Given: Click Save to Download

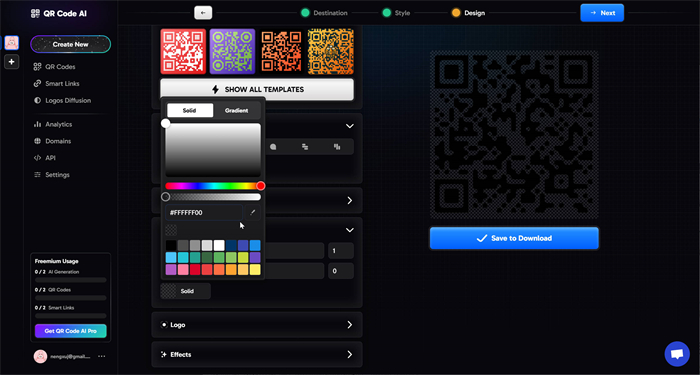Looking at the screenshot, I should [514, 238].
